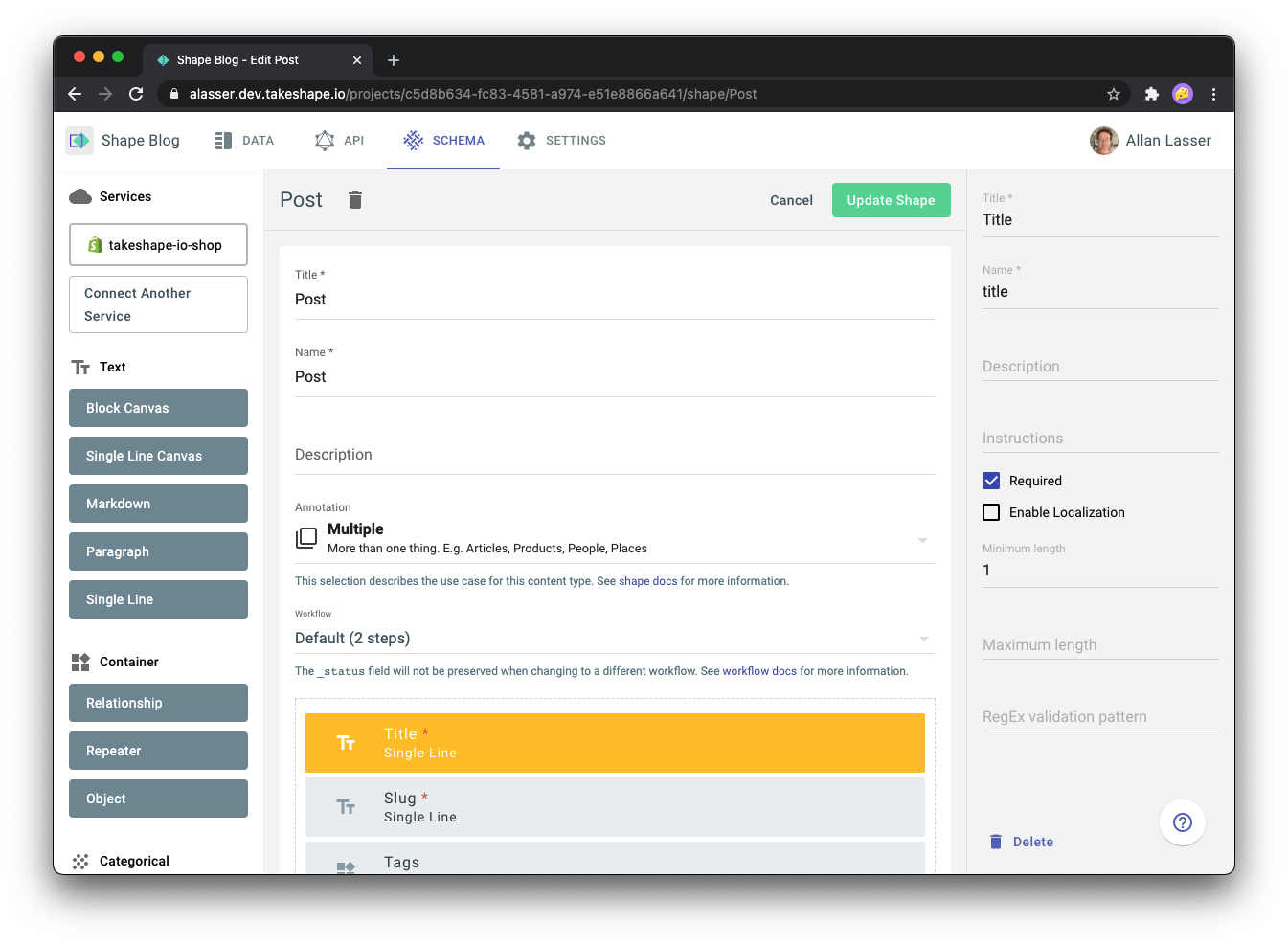The image size is (1288, 945).
Task: Click the browser address bar URL
Action: click(x=473, y=94)
